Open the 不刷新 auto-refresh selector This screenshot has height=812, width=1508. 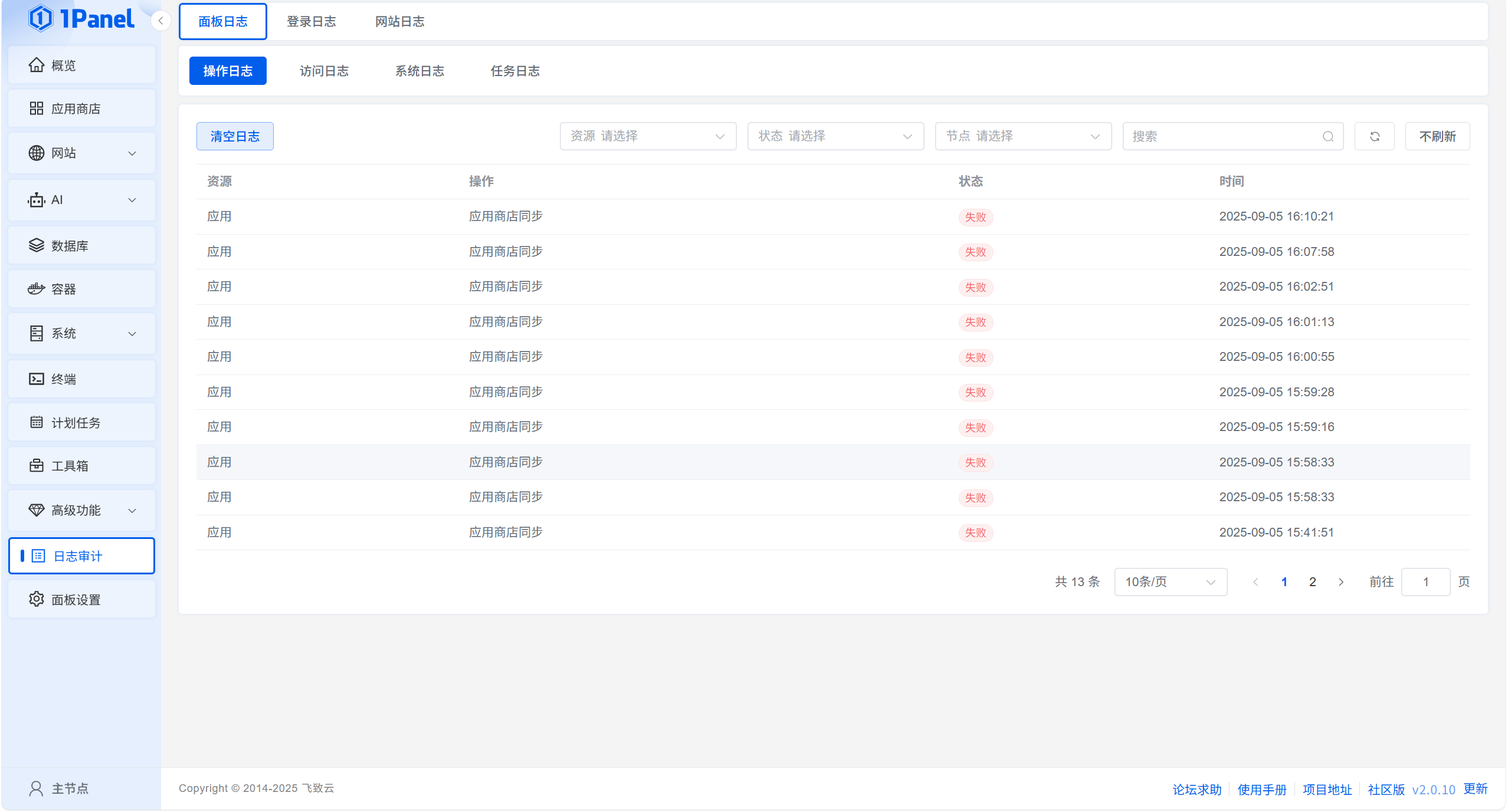click(x=1437, y=137)
